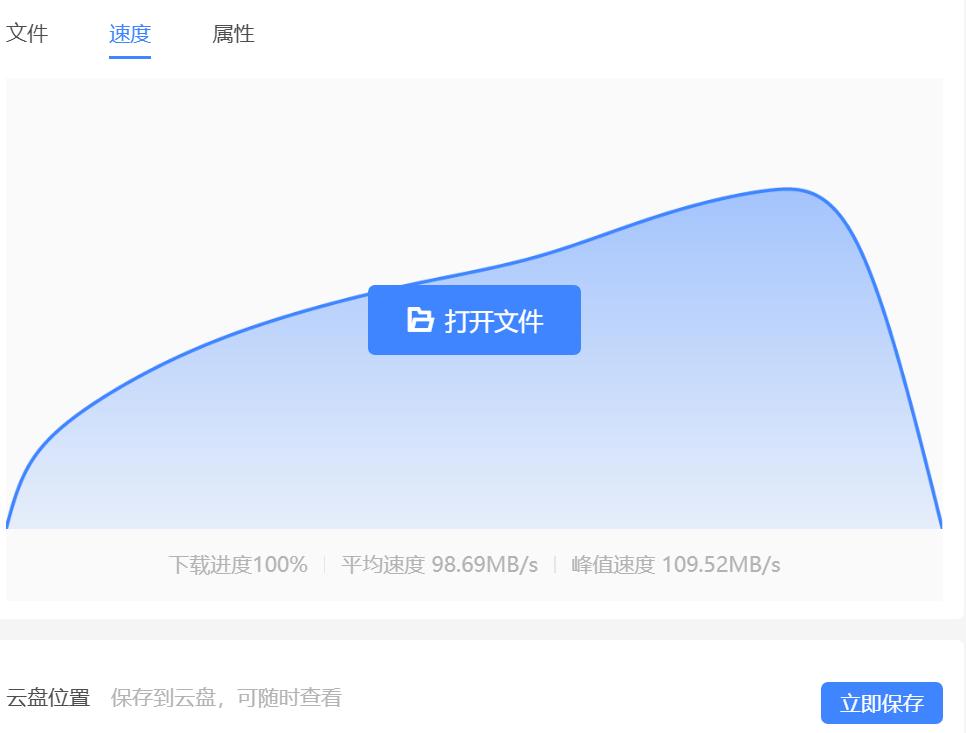
Task: Click the 平均速度 98.69MB/s statistic
Action: click(x=435, y=565)
